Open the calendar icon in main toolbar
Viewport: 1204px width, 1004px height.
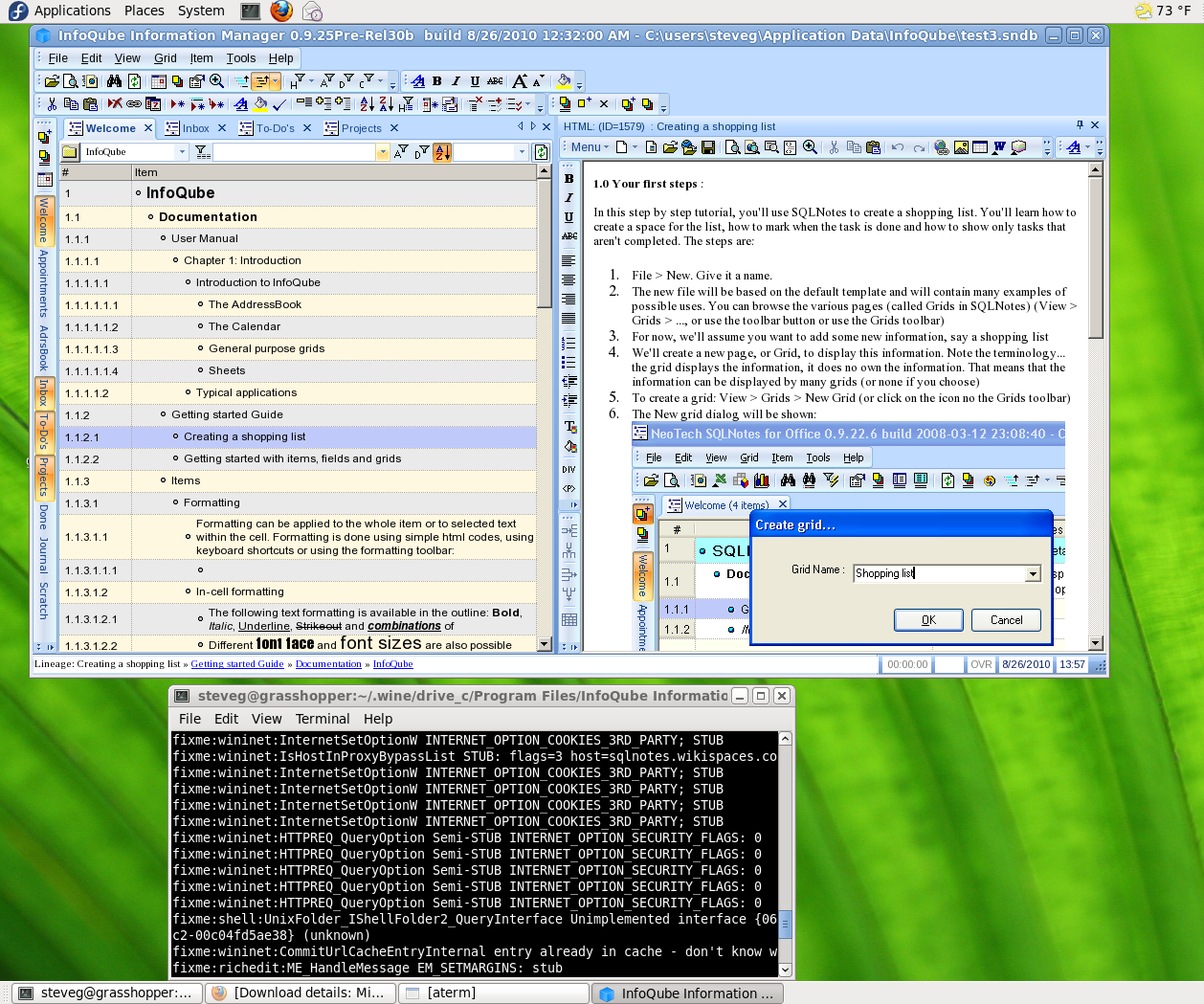159,81
